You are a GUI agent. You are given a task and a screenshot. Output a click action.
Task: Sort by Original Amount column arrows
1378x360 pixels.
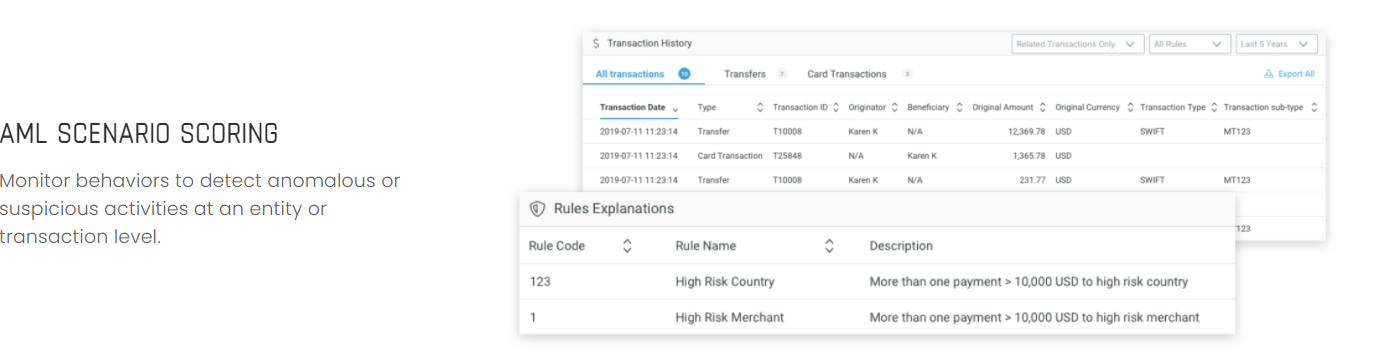pos(1043,107)
